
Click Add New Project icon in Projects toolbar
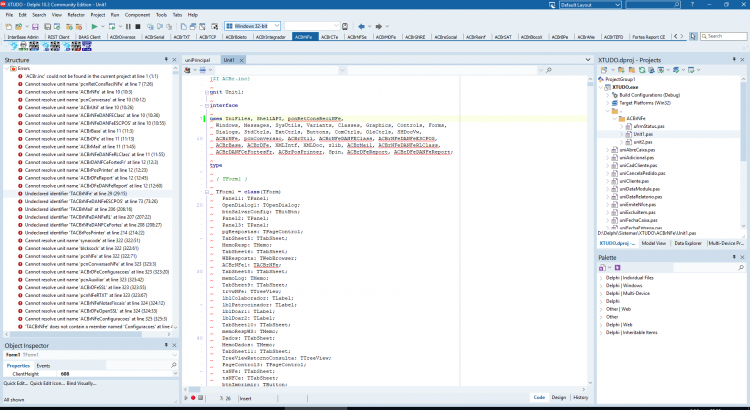click(x=621, y=70)
